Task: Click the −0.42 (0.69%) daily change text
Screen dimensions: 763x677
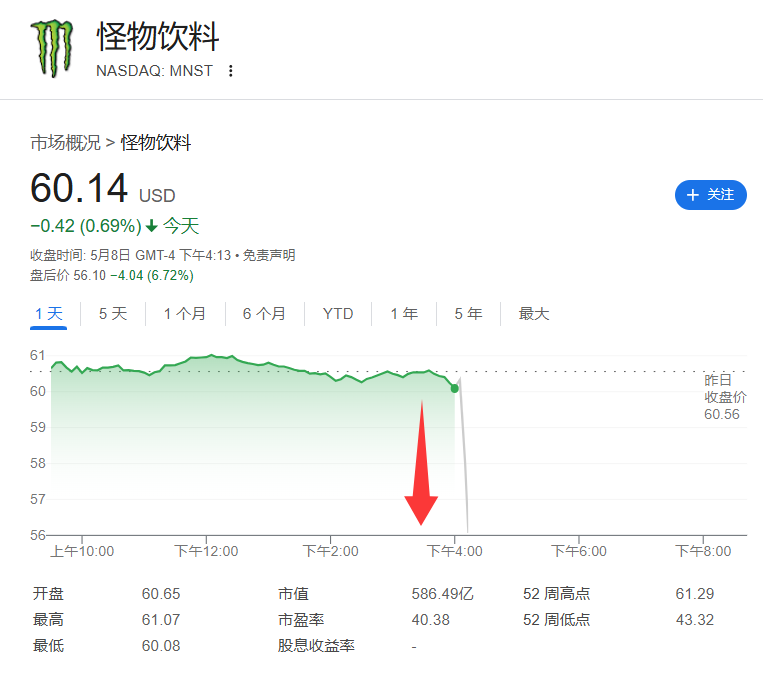Action: (x=86, y=226)
